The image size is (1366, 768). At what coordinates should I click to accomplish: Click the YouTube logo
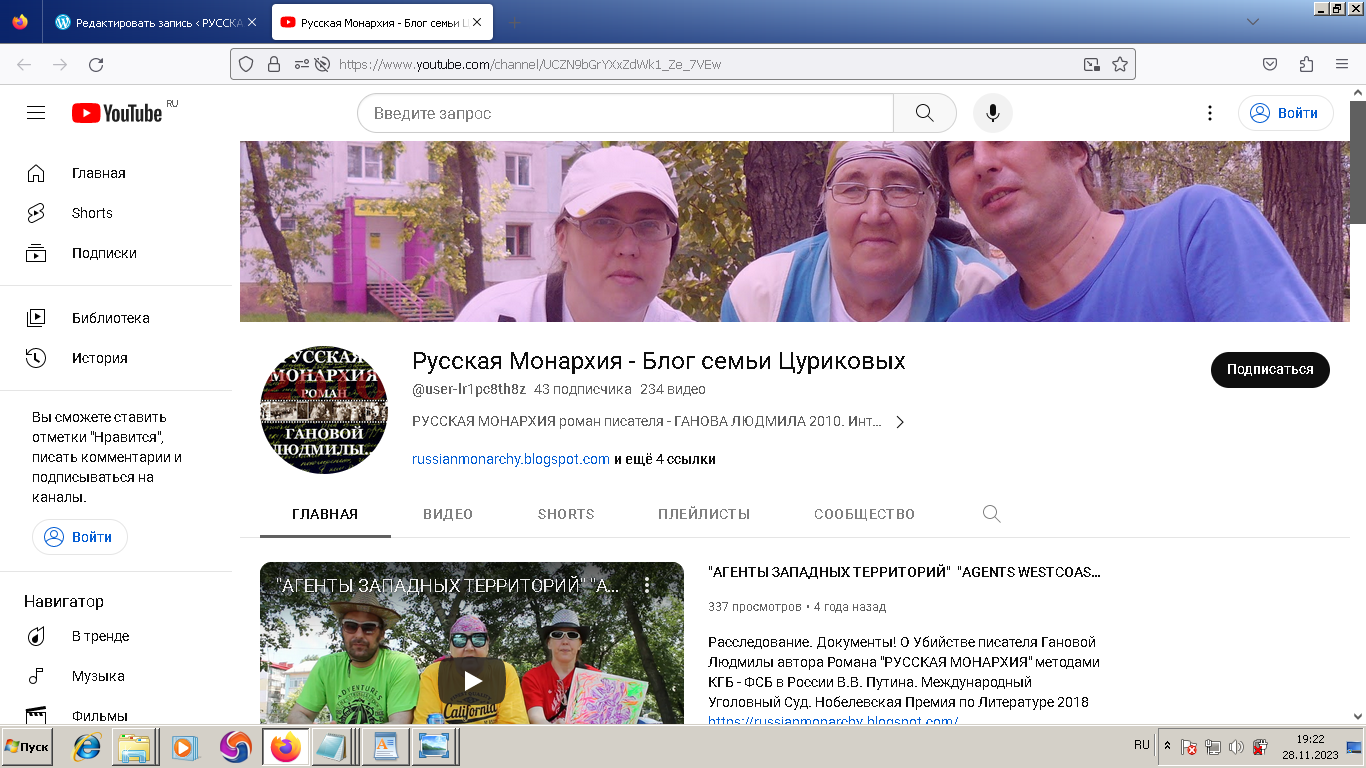pos(117,113)
